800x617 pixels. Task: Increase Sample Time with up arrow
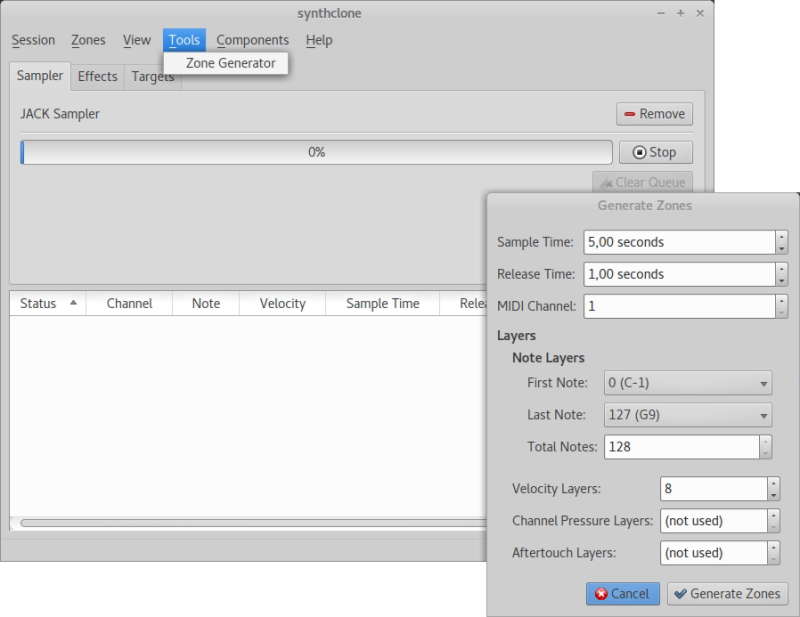pos(782,237)
